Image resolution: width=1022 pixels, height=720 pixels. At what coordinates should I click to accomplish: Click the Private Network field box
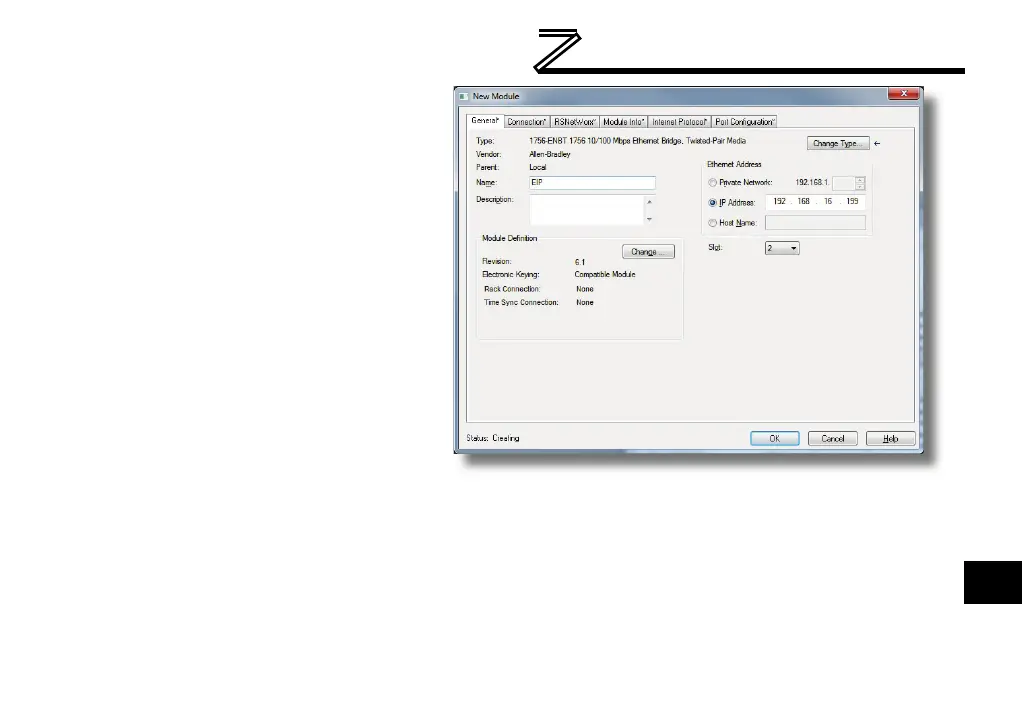click(843, 183)
